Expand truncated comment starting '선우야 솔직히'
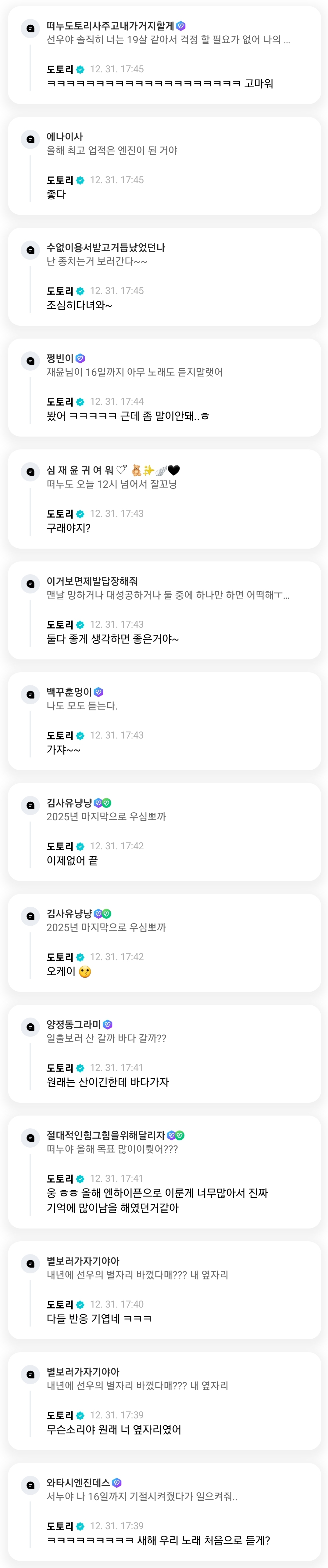This screenshot has width=328, height=1568. coord(168,40)
